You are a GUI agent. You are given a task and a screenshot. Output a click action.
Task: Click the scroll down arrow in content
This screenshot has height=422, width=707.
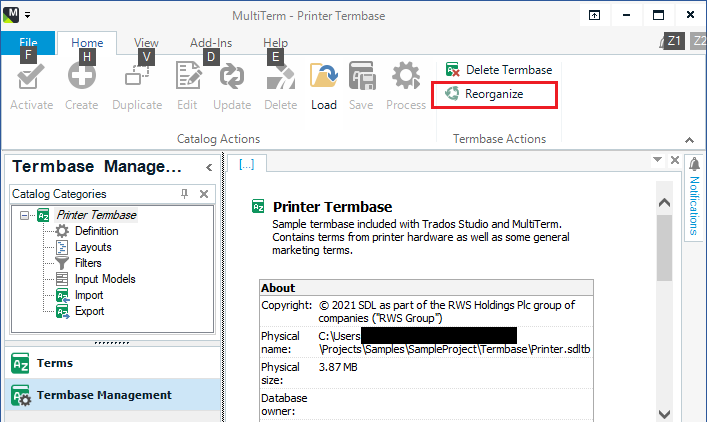click(664, 413)
